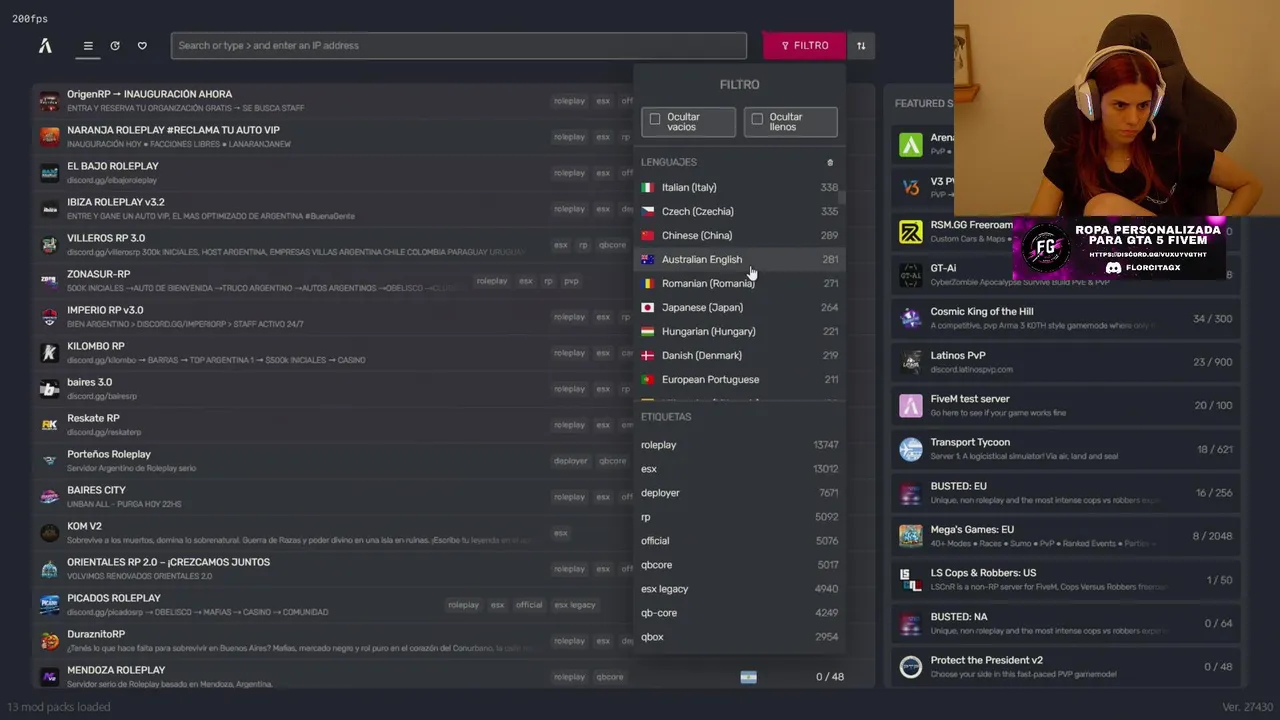The width and height of the screenshot is (1280, 720).
Task: Filter by Czech (Czechia) language
Action: tap(740, 211)
